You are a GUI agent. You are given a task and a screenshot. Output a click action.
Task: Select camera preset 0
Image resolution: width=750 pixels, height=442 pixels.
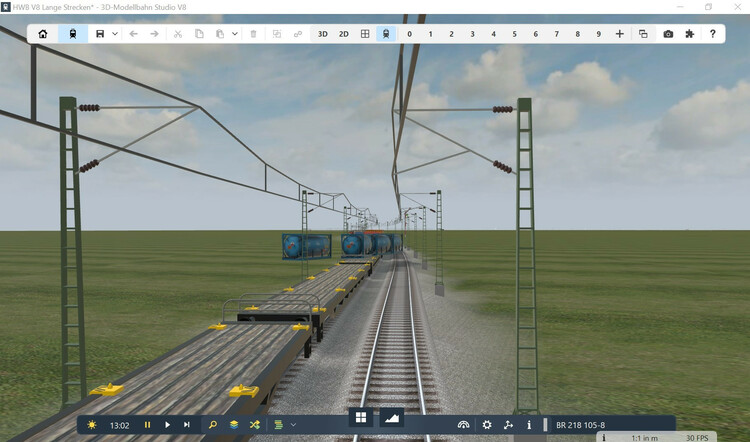click(409, 34)
